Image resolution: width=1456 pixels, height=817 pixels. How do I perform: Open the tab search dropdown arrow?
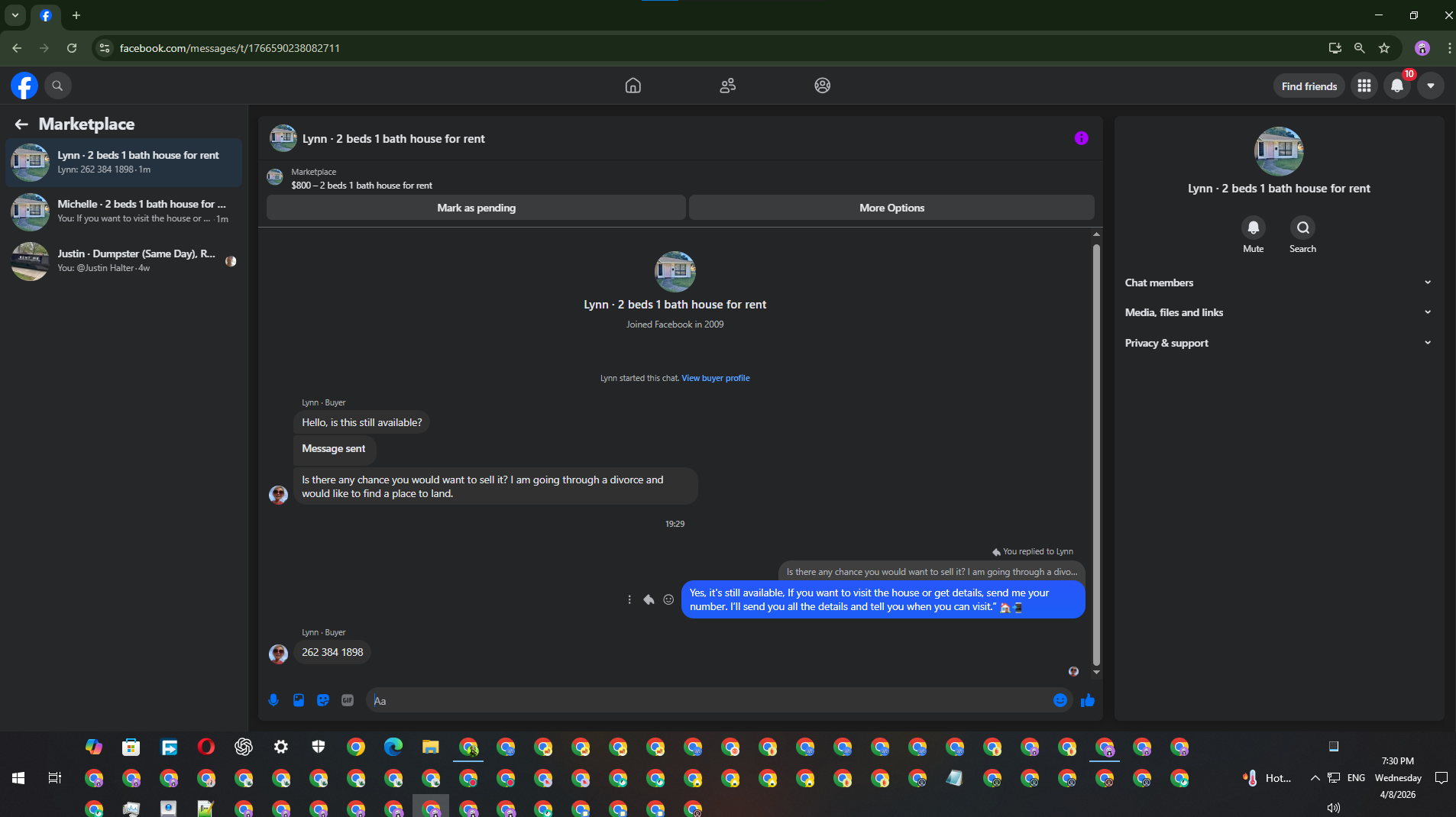pyautogui.click(x=15, y=15)
